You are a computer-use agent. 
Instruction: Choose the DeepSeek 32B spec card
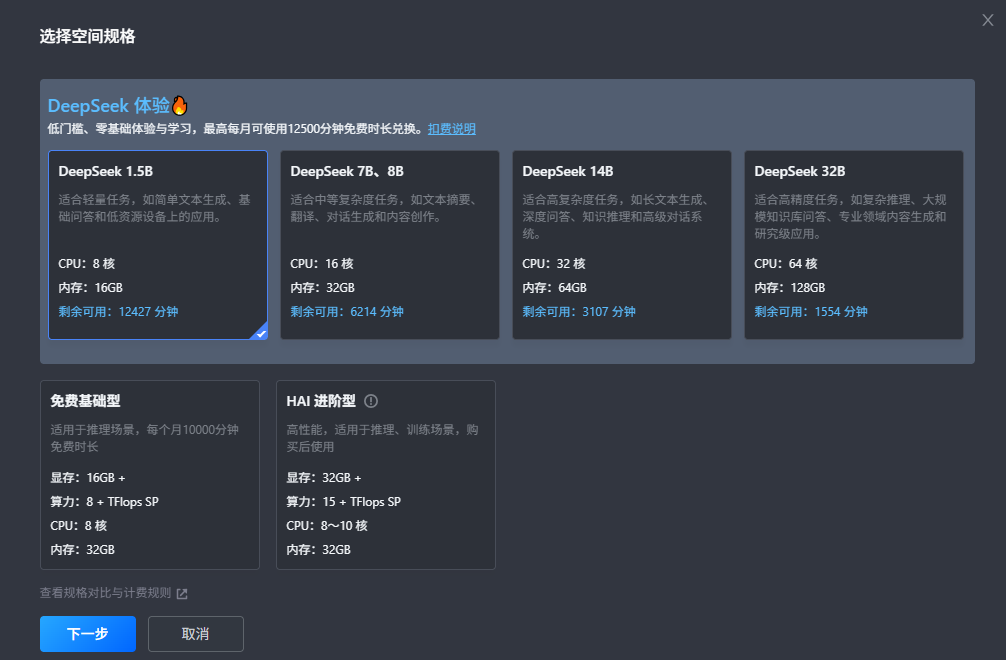click(x=853, y=244)
